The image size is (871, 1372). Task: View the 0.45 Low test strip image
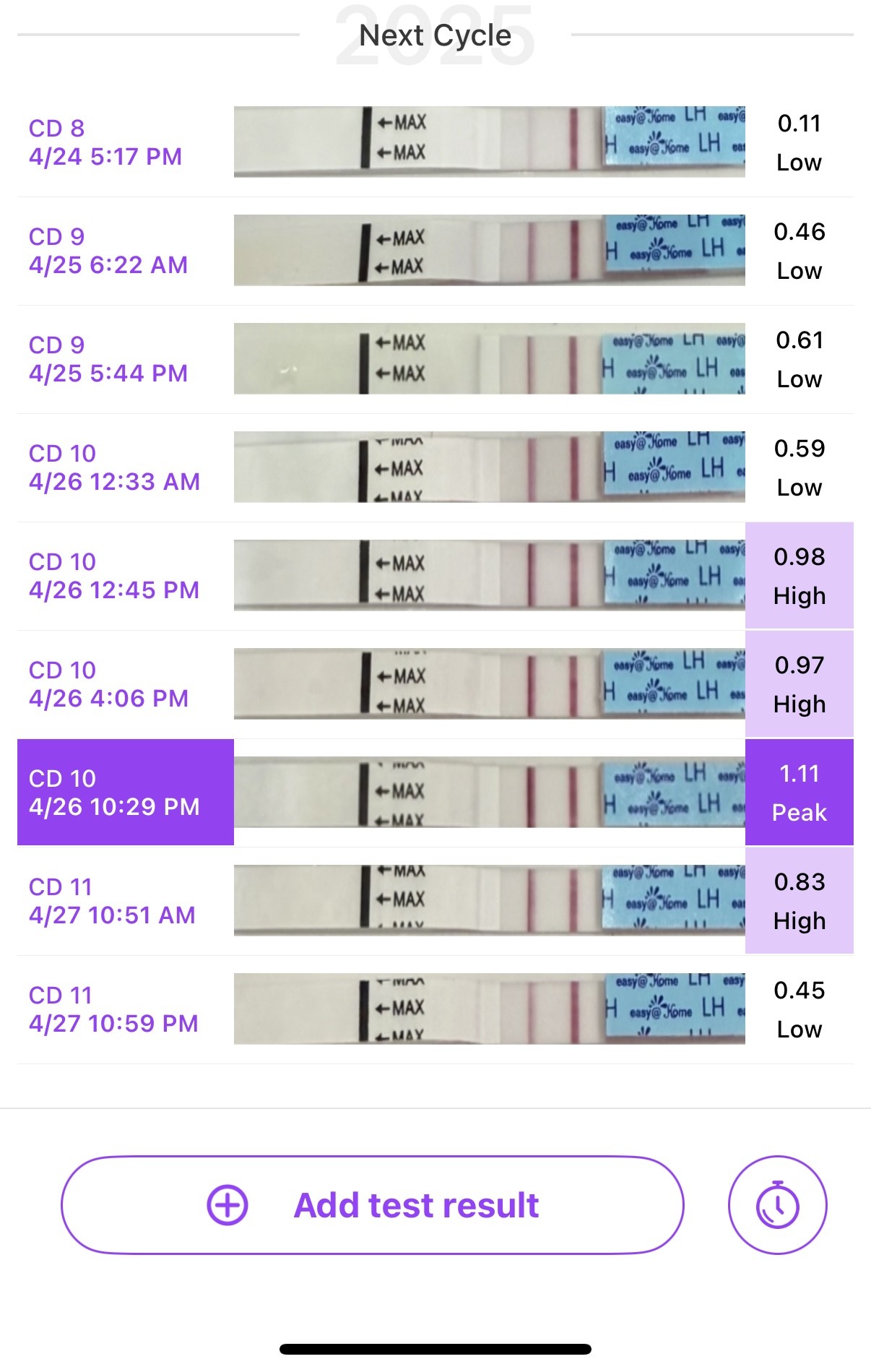click(x=489, y=1009)
